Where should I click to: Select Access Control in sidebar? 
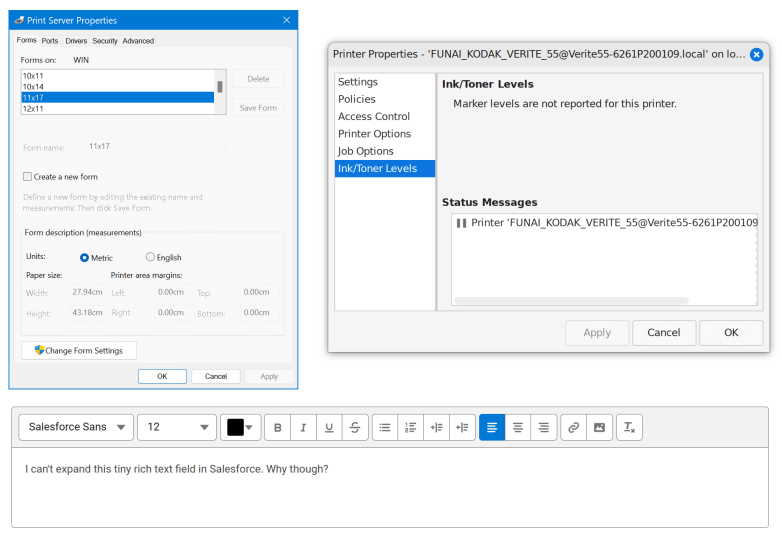click(x=385, y=117)
